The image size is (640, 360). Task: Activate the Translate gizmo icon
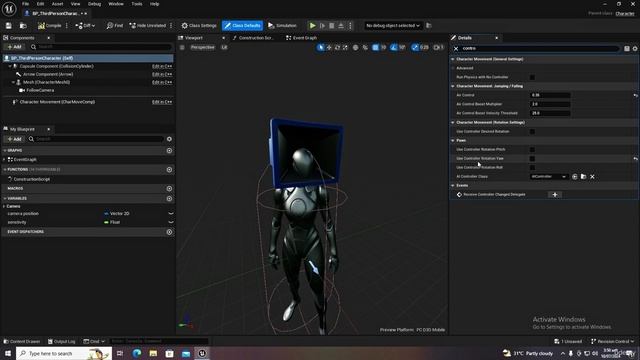(329, 48)
